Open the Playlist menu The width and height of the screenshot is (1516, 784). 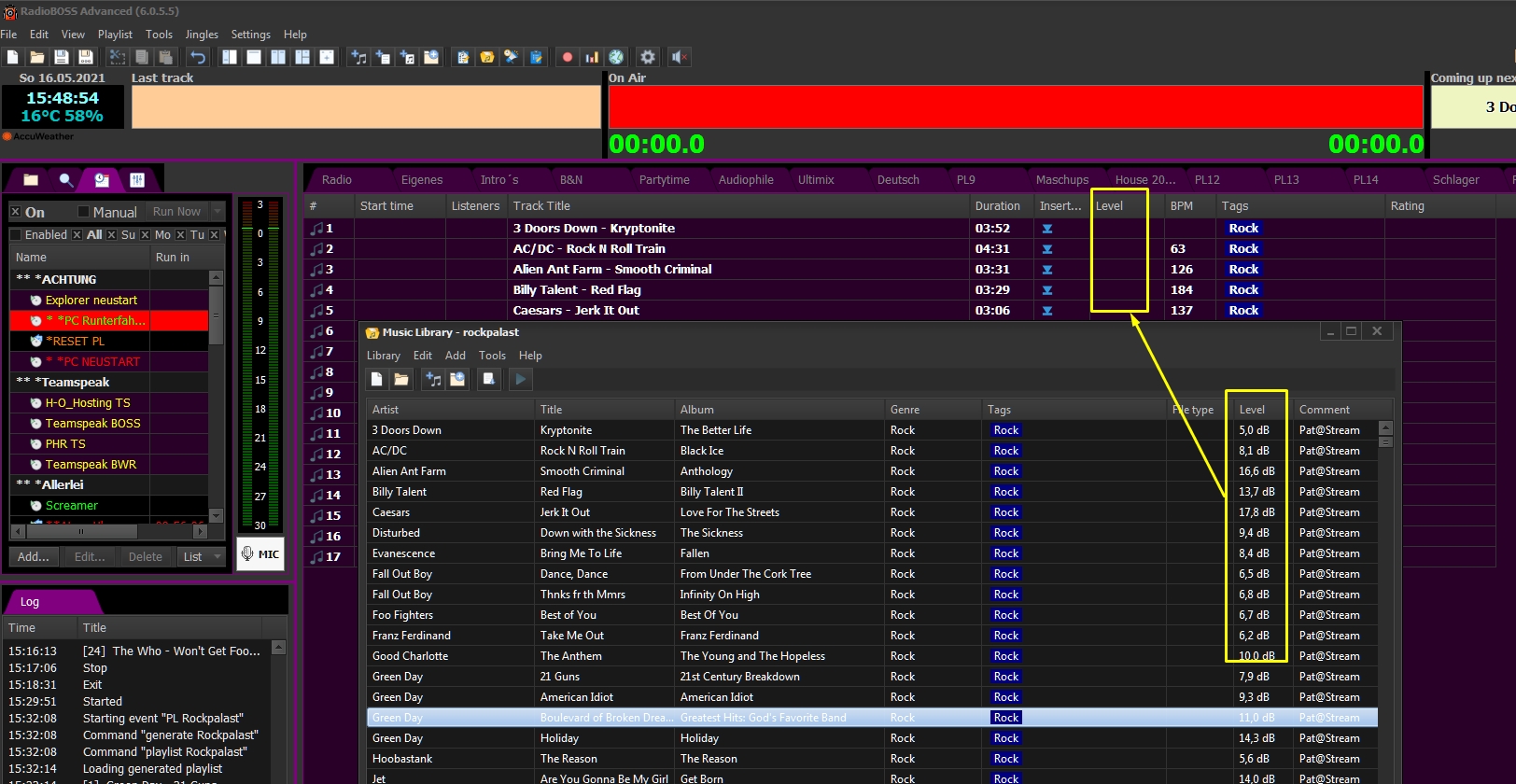(x=115, y=35)
